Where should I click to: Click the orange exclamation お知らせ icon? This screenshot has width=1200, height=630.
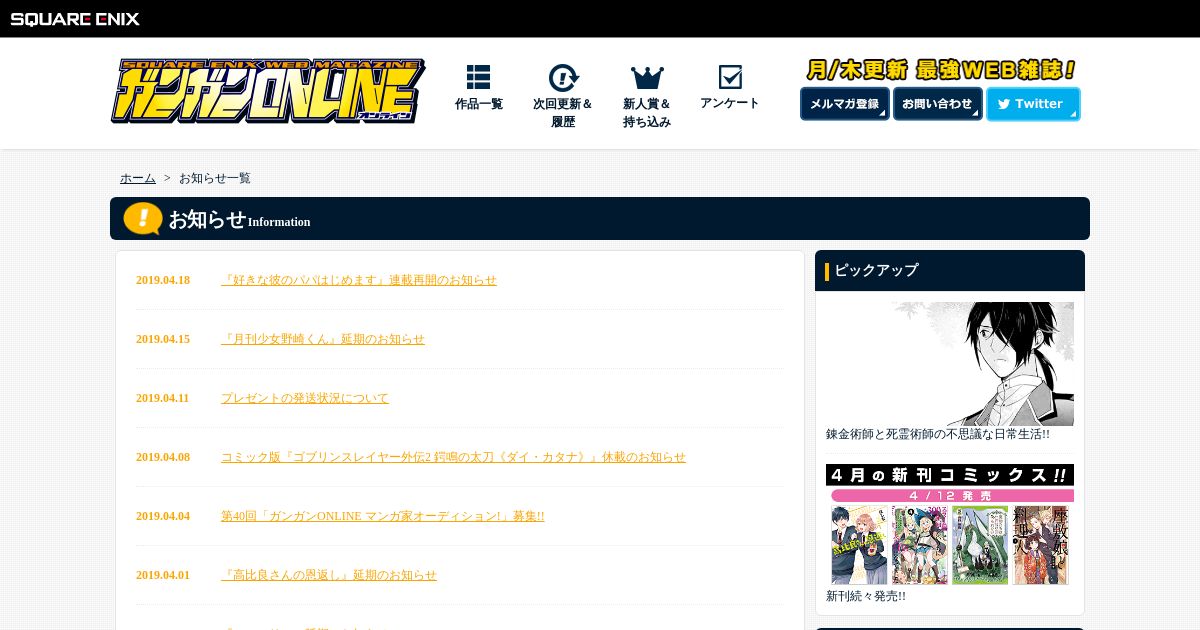click(143, 218)
